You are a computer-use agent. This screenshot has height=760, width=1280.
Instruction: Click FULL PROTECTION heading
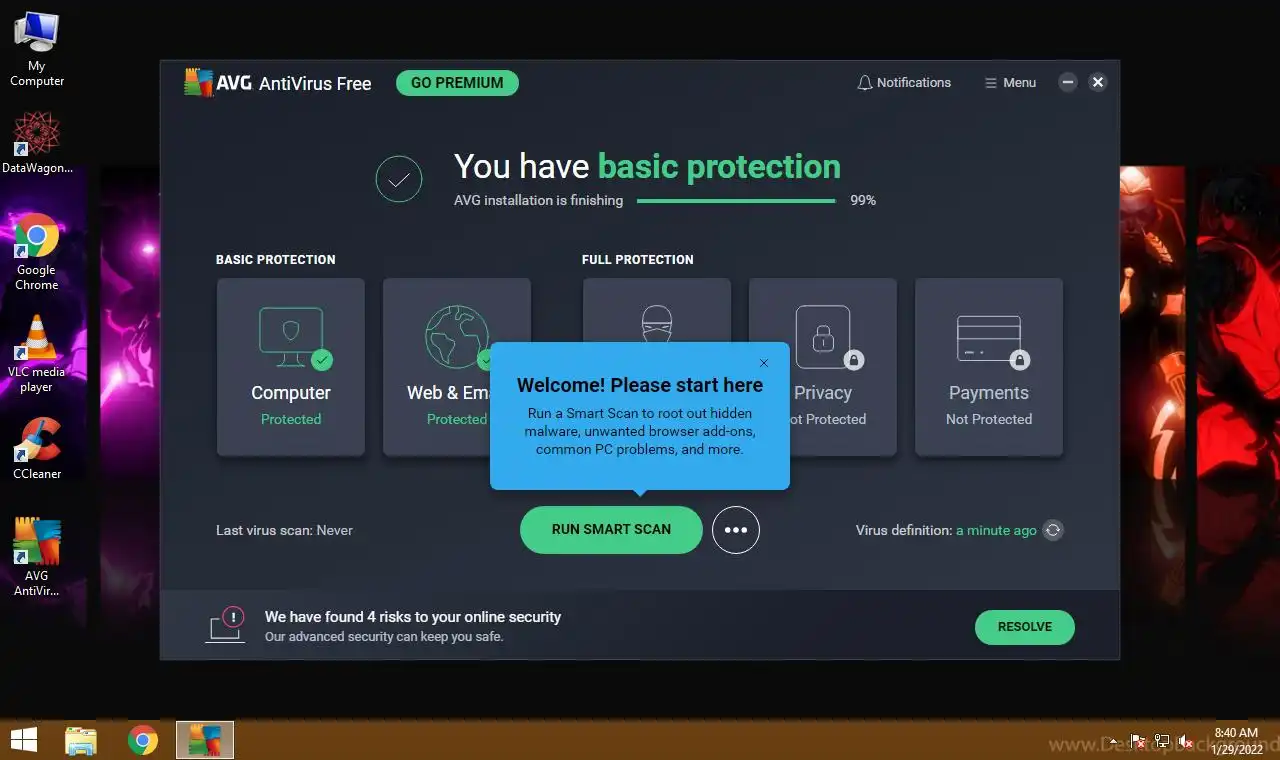tap(638, 259)
